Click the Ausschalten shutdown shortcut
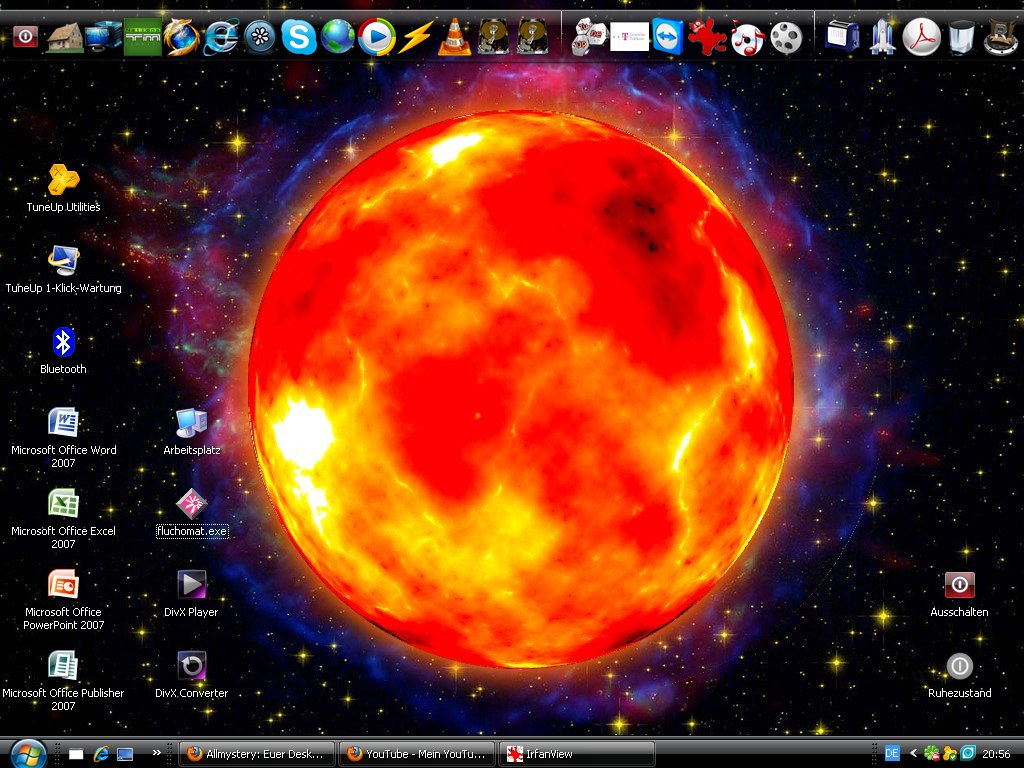Image resolution: width=1024 pixels, height=768 pixels. tap(959, 585)
